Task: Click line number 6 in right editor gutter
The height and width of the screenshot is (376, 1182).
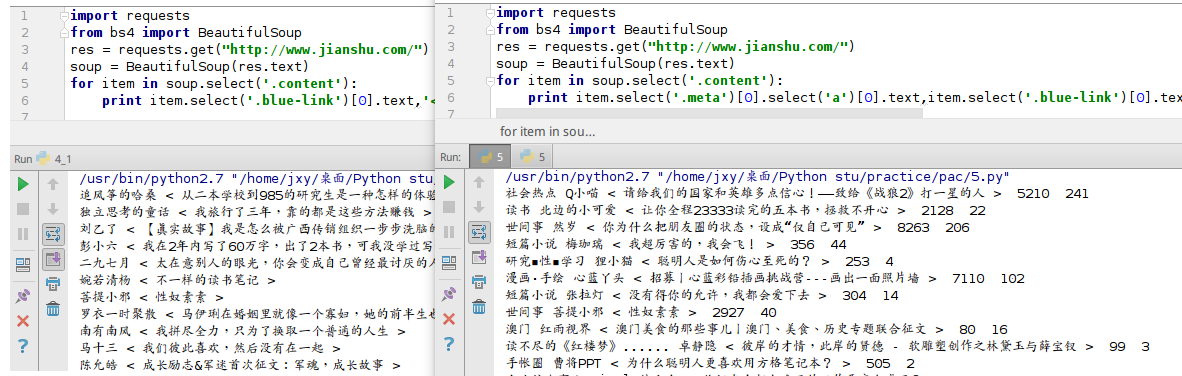Action: pos(451,98)
